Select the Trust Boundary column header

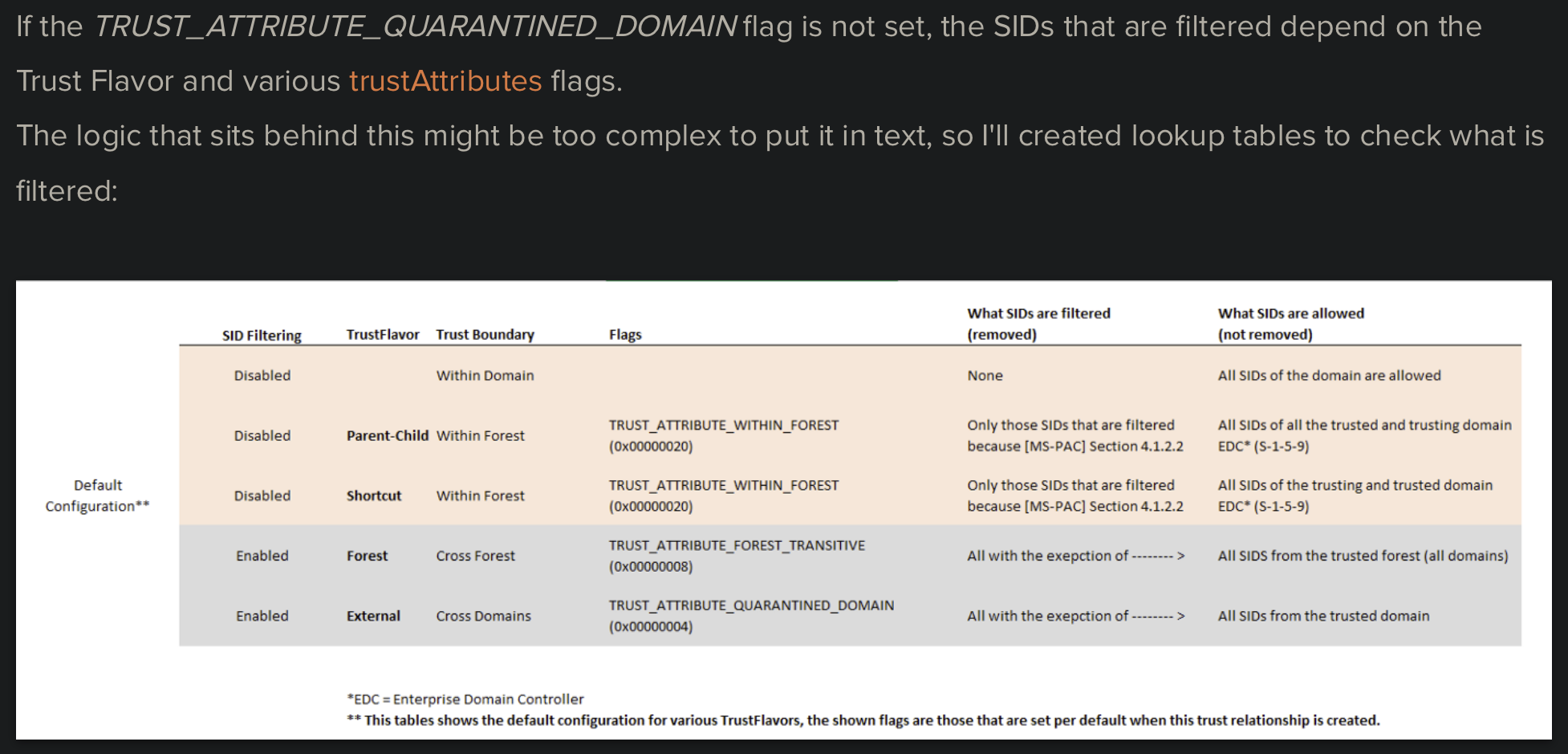pyautogui.click(x=485, y=334)
